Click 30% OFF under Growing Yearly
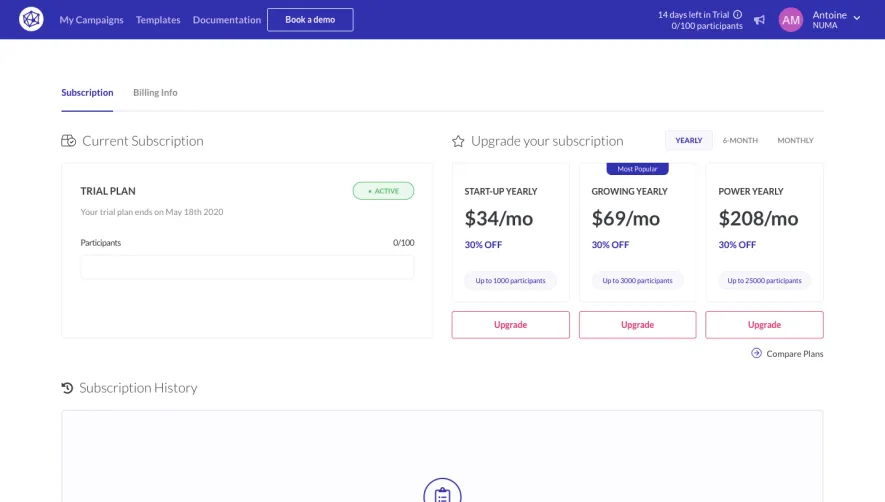Image resolution: width=885 pixels, height=502 pixels. tap(610, 245)
